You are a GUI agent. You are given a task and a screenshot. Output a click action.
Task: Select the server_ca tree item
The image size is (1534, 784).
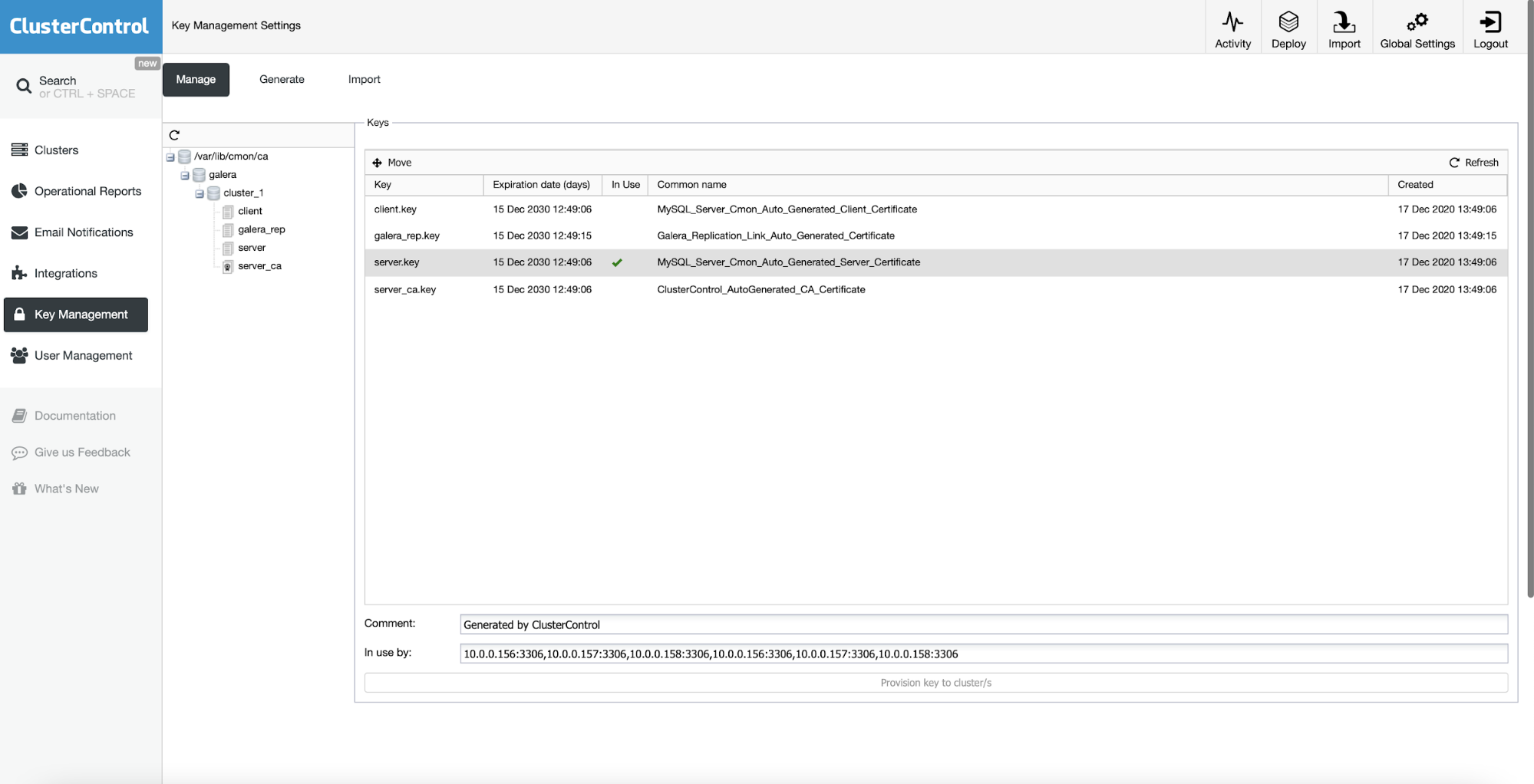[x=259, y=266]
